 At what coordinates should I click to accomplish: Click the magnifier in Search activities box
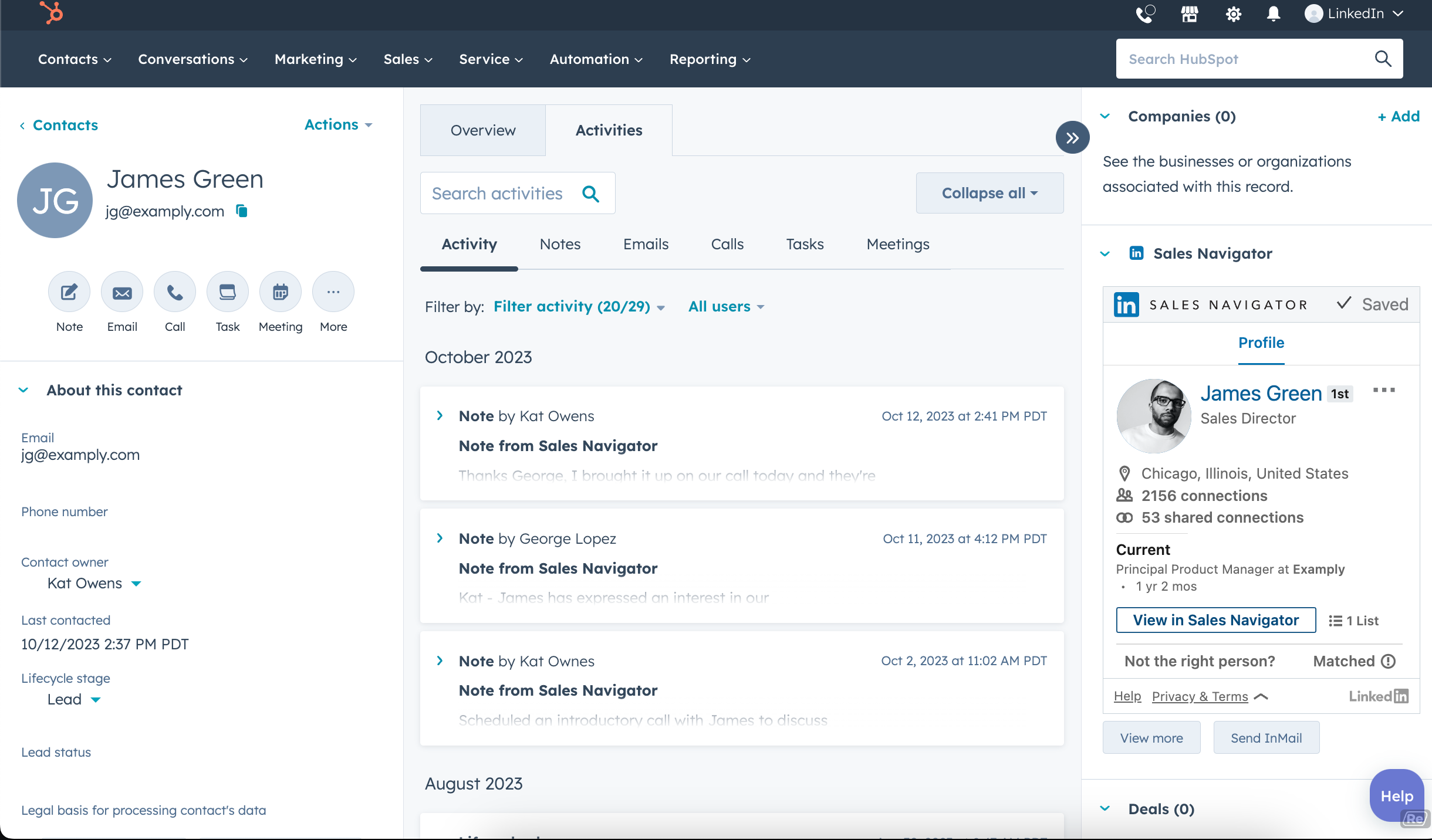pos(590,194)
